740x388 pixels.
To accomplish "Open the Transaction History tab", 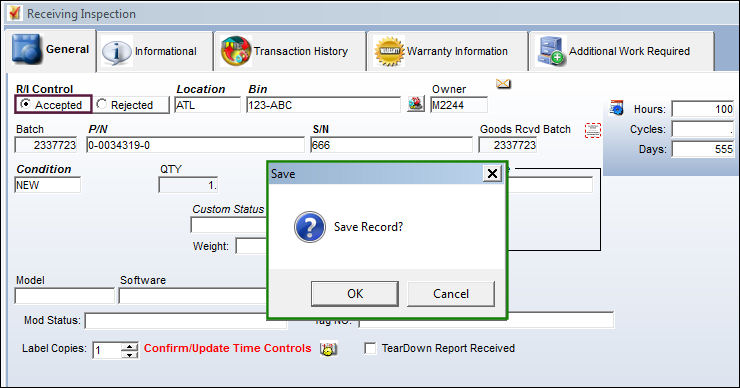I will pyautogui.click(x=290, y=51).
